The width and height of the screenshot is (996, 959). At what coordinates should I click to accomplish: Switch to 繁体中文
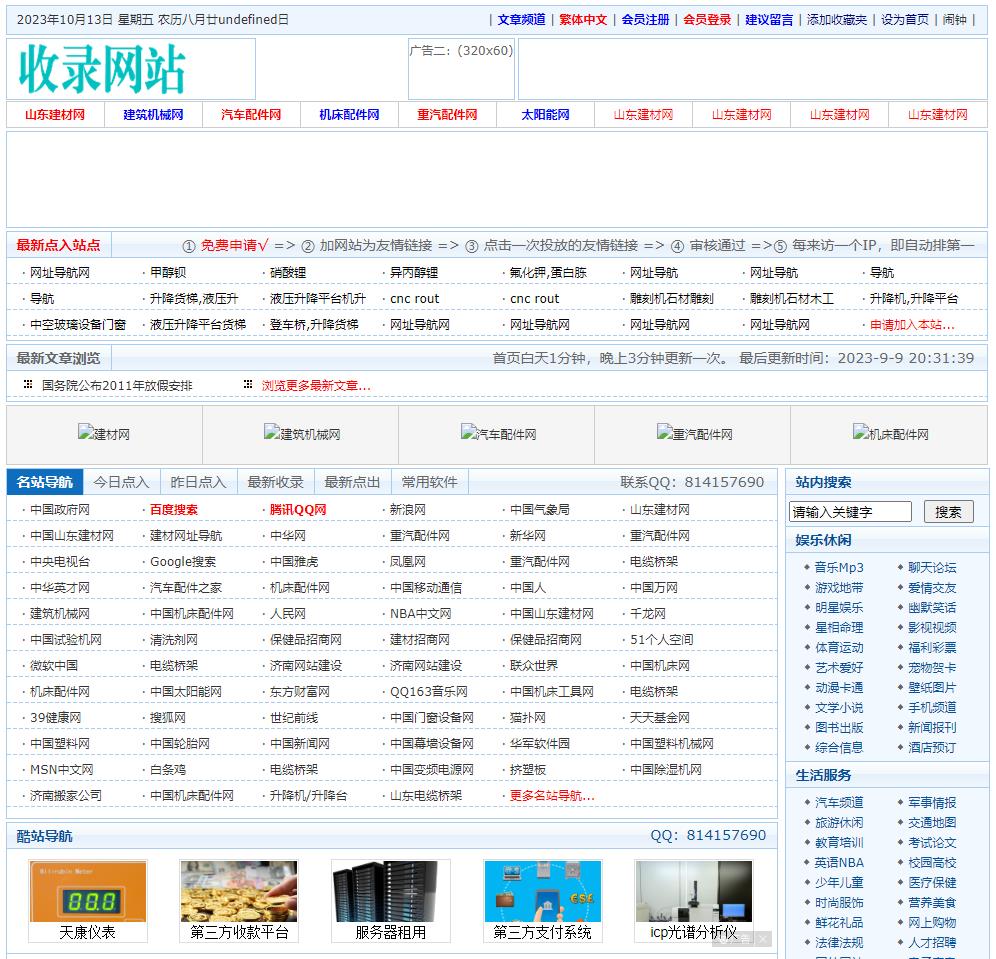(x=583, y=20)
